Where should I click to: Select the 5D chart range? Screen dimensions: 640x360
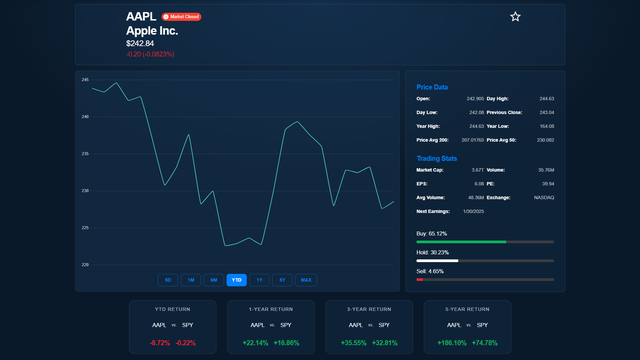[168, 280]
